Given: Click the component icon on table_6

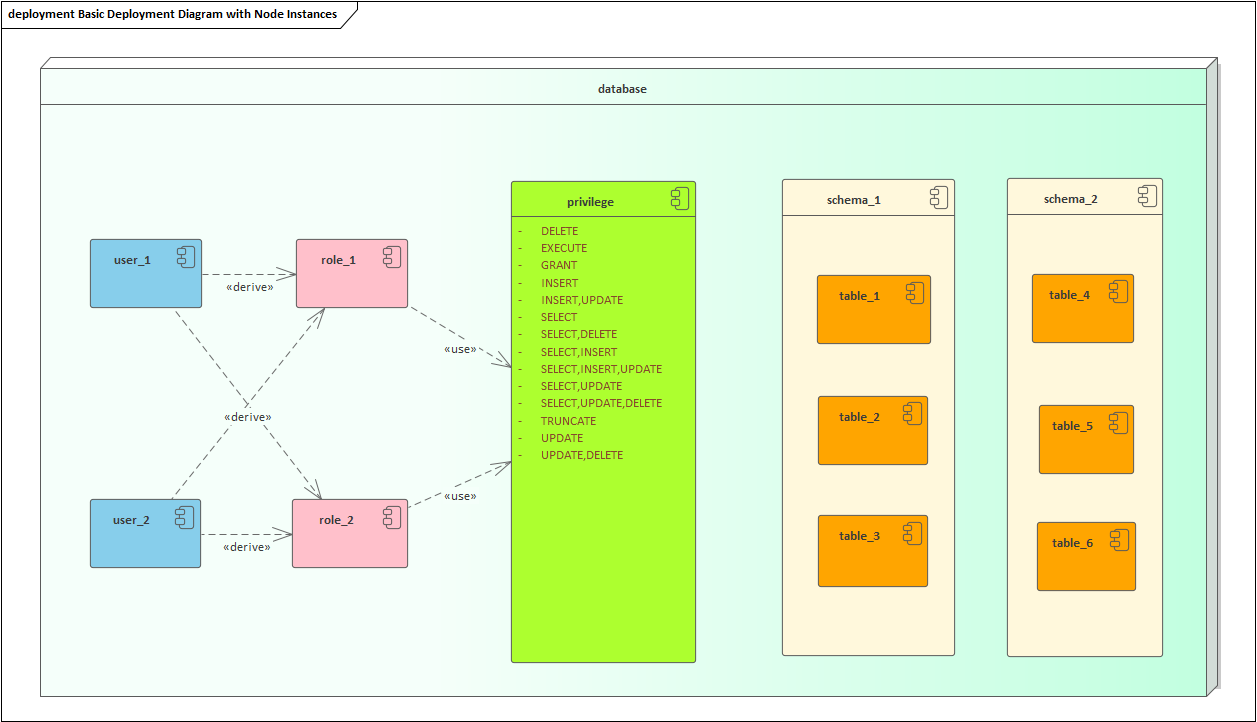Looking at the screenshot, I should coord(1120,540).
